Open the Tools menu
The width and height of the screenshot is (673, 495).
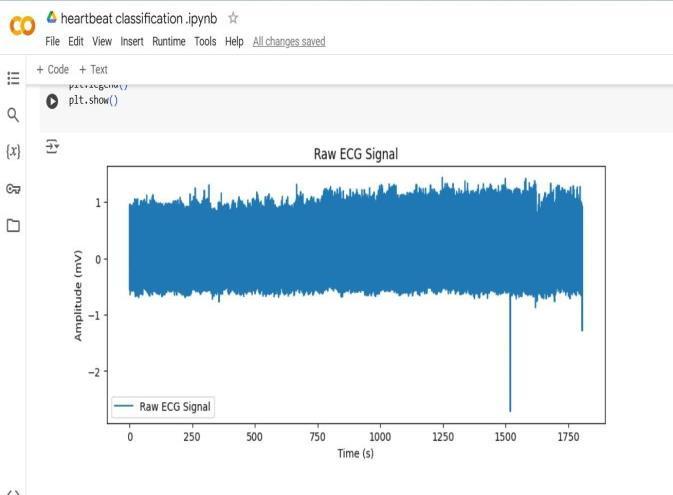point(205,42)
